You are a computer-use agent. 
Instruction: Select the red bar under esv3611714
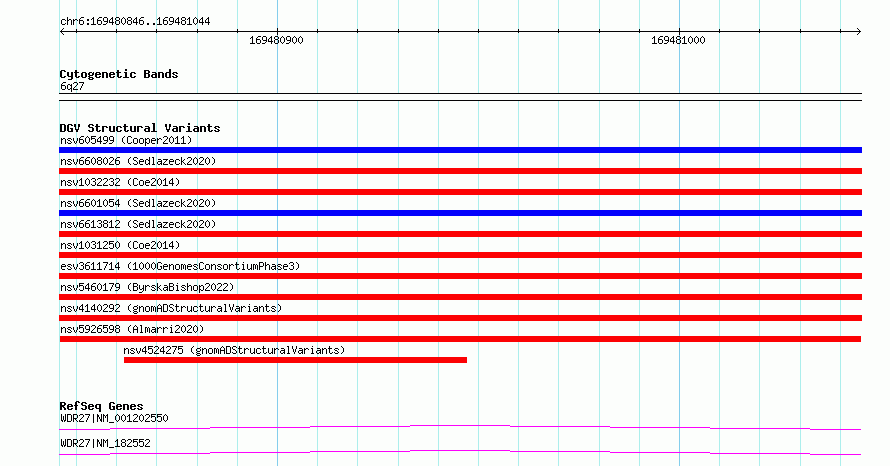[460, 276]
